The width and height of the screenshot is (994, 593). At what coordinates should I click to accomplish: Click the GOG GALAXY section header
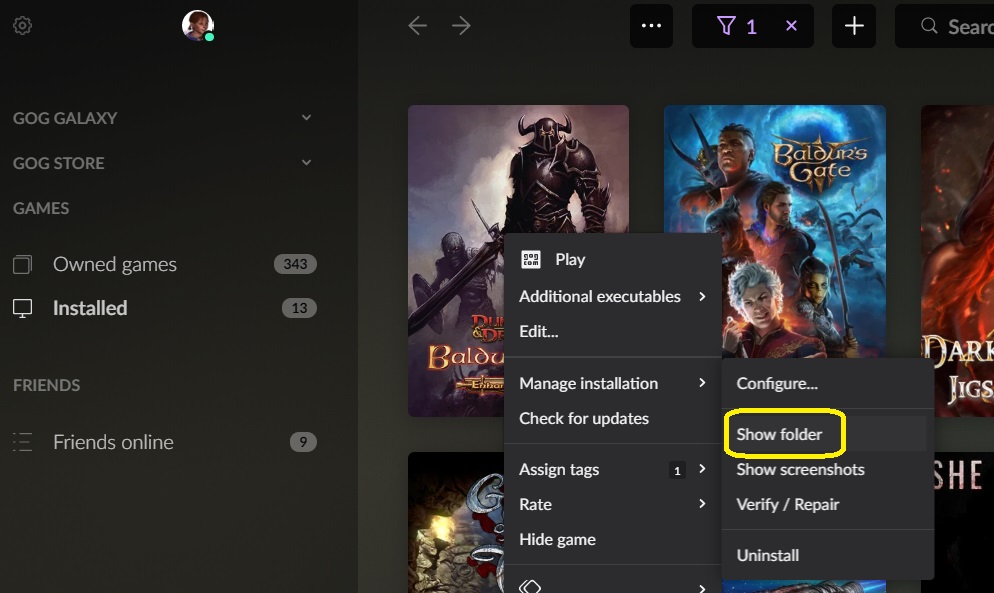(65, 119)
